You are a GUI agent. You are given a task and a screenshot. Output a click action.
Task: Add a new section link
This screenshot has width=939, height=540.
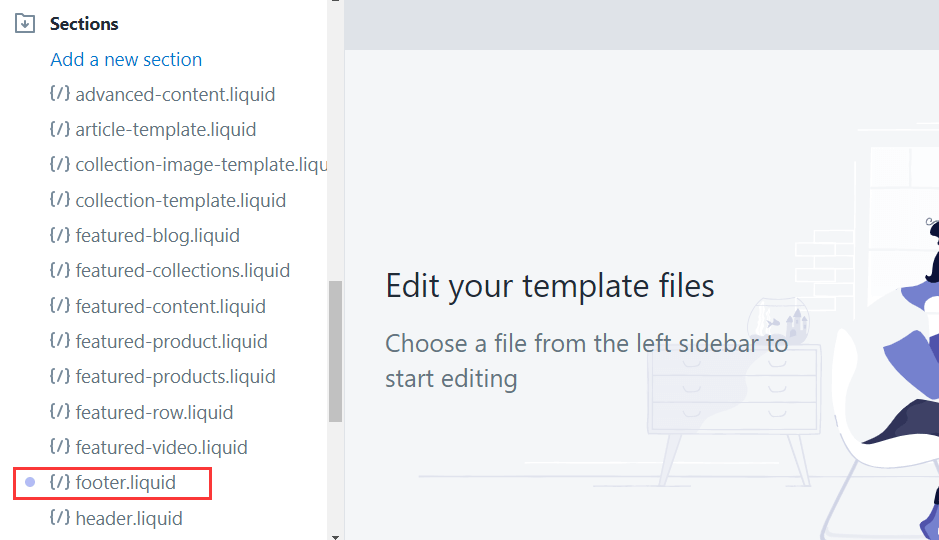[x=126, y=59]
